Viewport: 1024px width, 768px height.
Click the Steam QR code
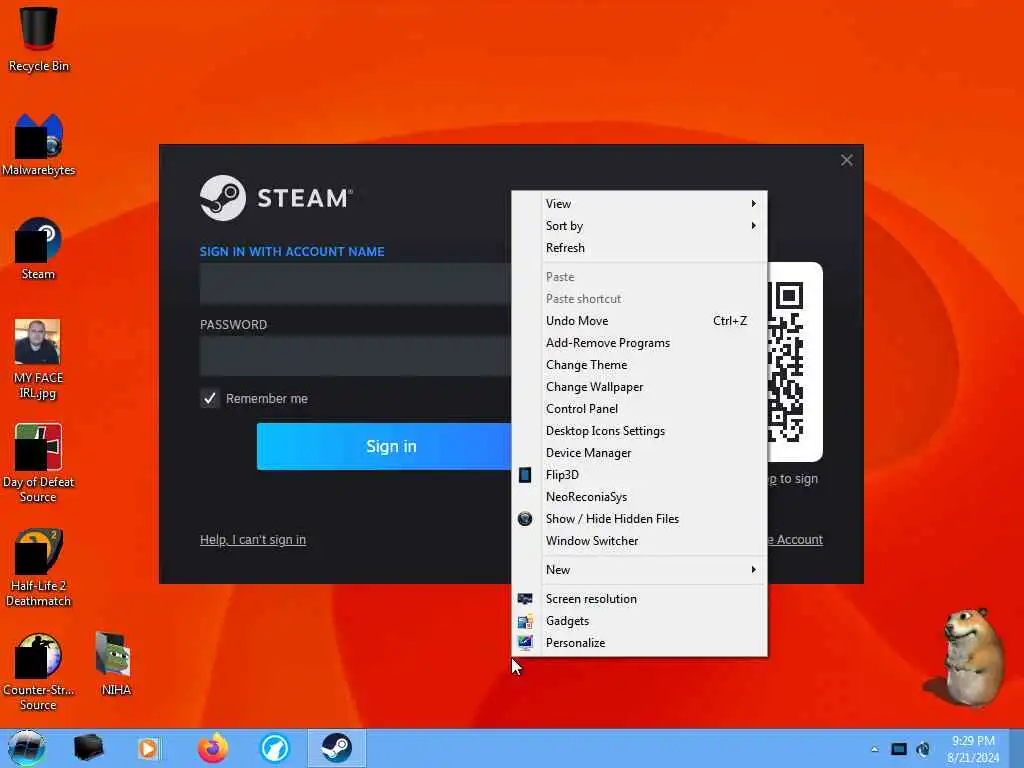(795, 362)
